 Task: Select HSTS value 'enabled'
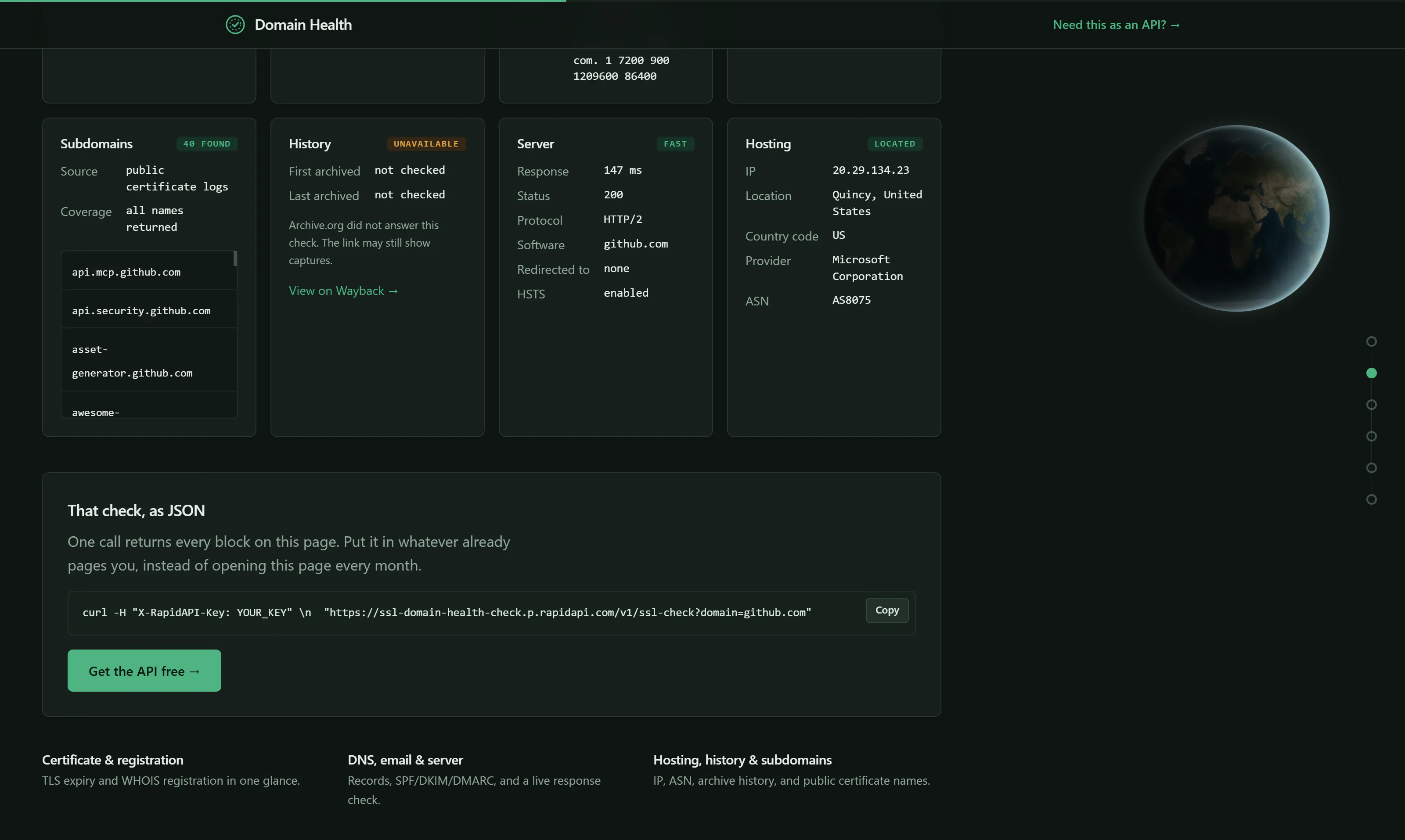(626, 293)
